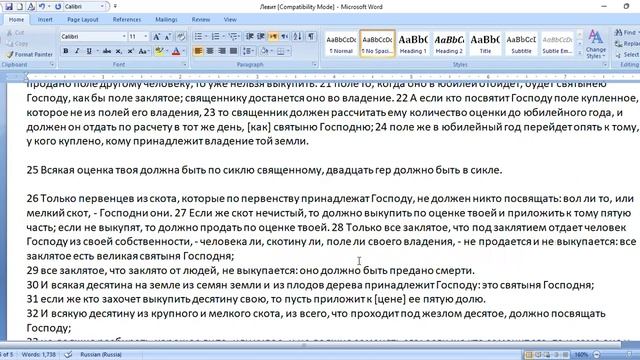
Task: Open the Page Layout tab
Action: pyautogui.click(x=83, y=20)
